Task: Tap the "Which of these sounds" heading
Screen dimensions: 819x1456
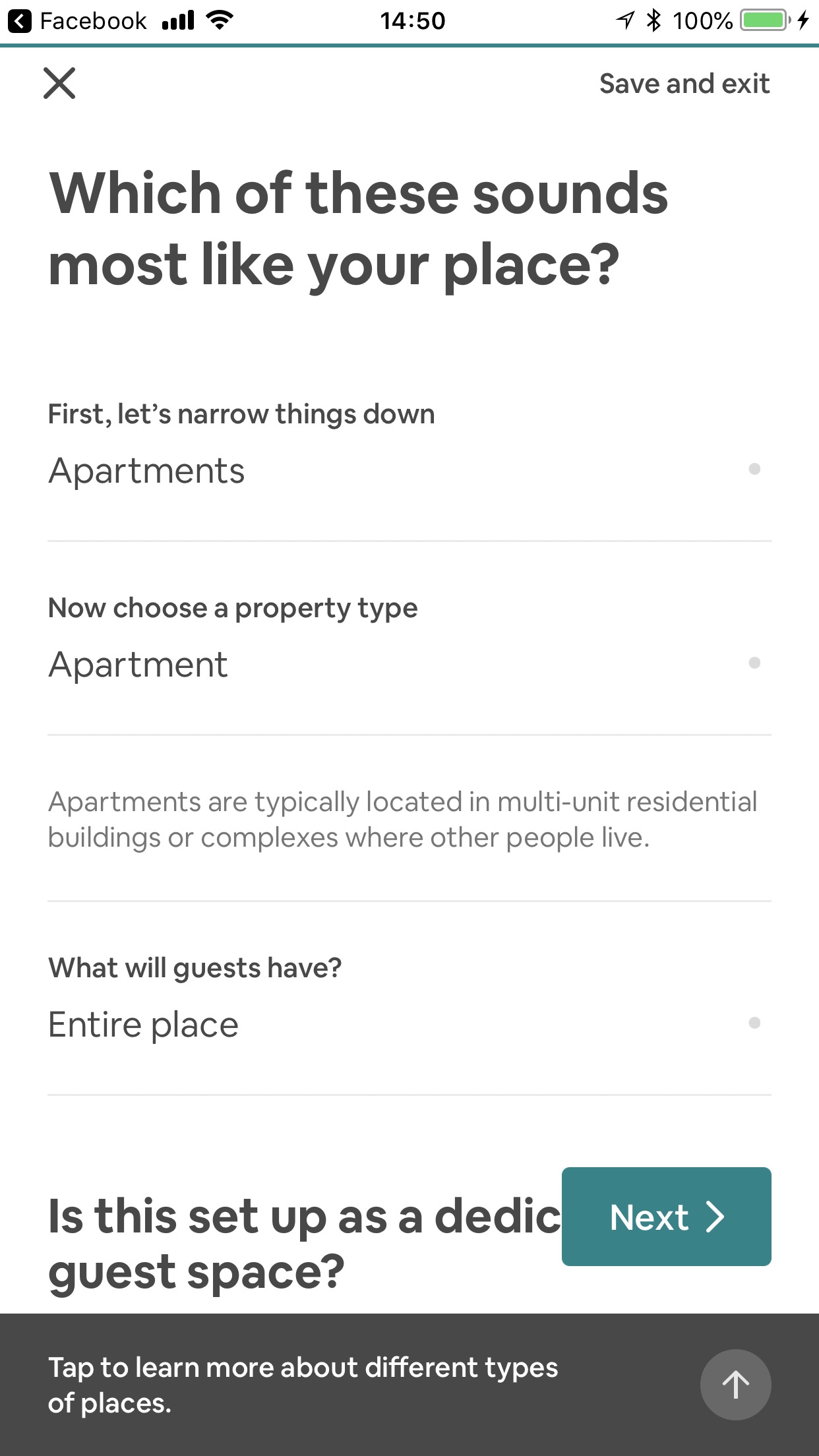Action: pos(358,228)
